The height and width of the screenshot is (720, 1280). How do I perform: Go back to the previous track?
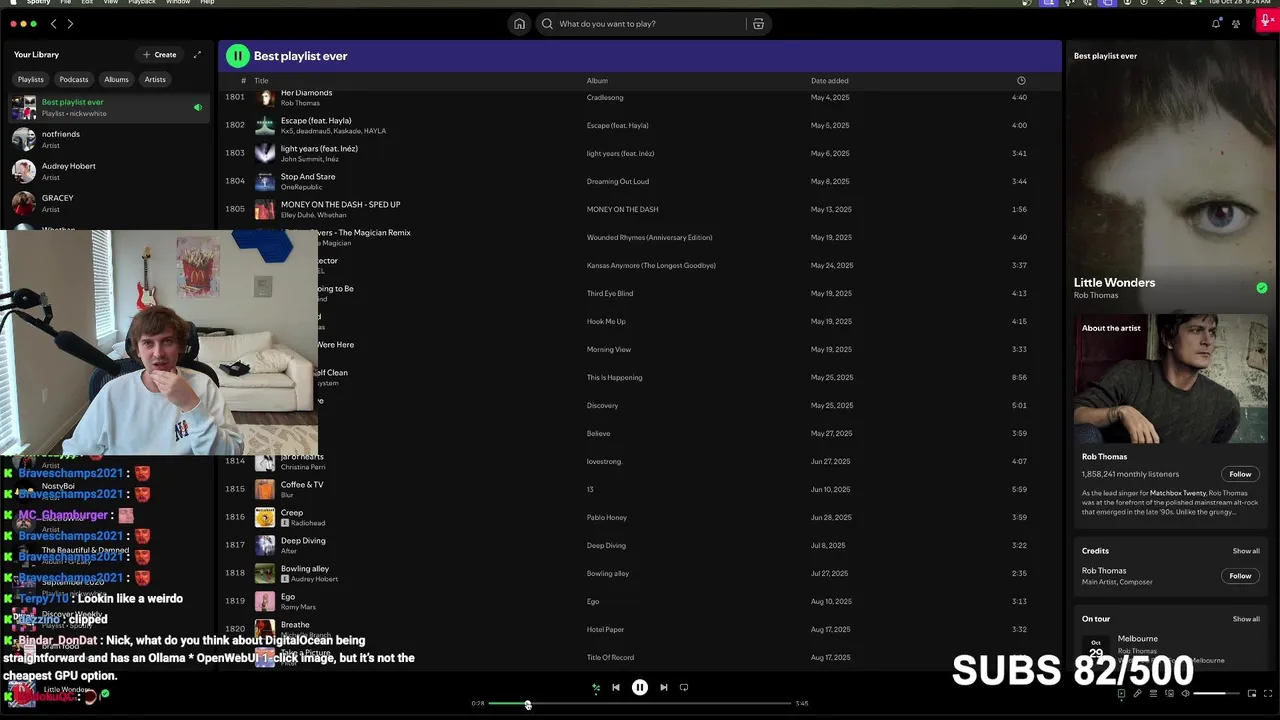click(x=616, y=687)
